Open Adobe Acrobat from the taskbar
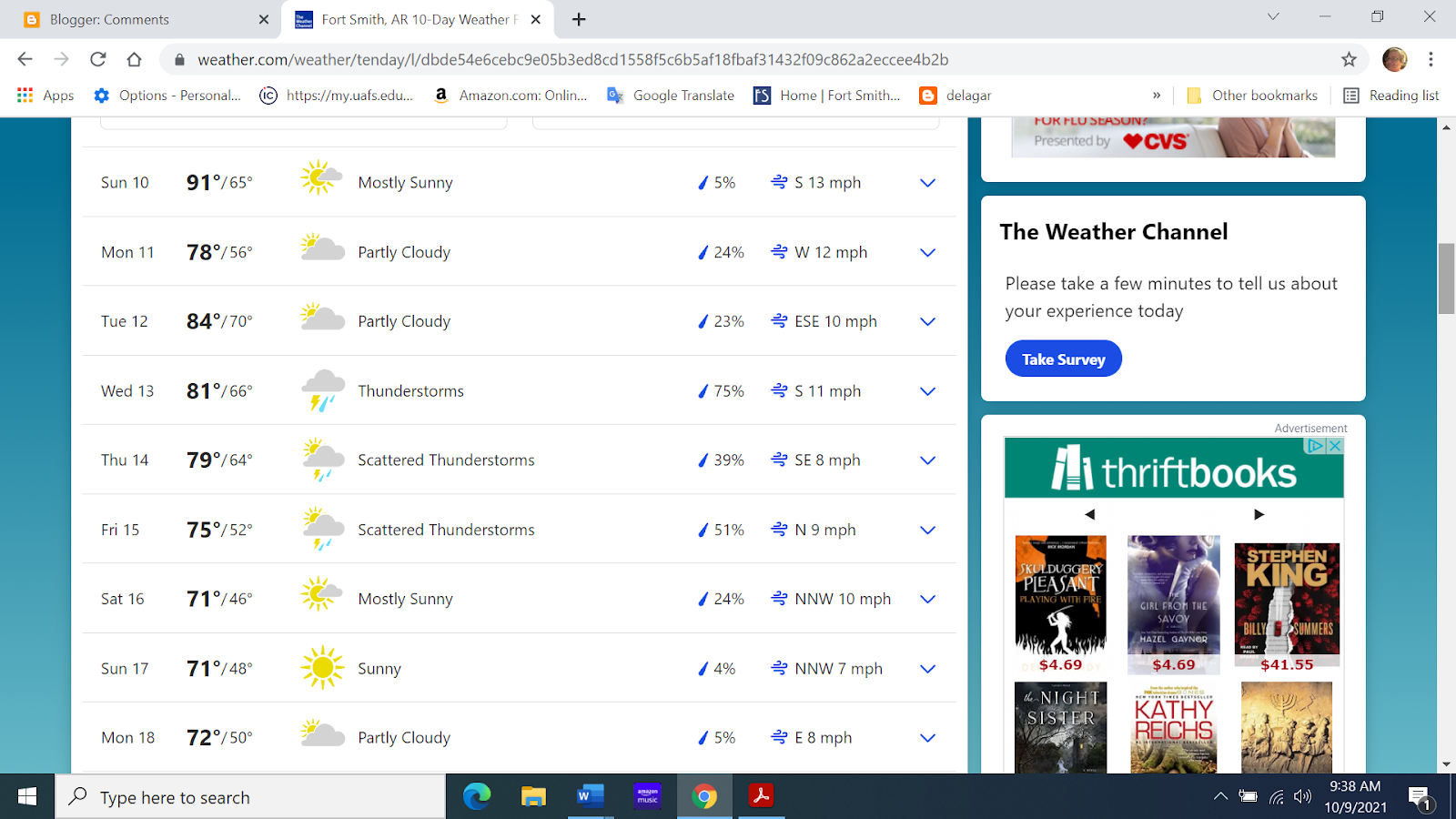 (x=761, y=797)
